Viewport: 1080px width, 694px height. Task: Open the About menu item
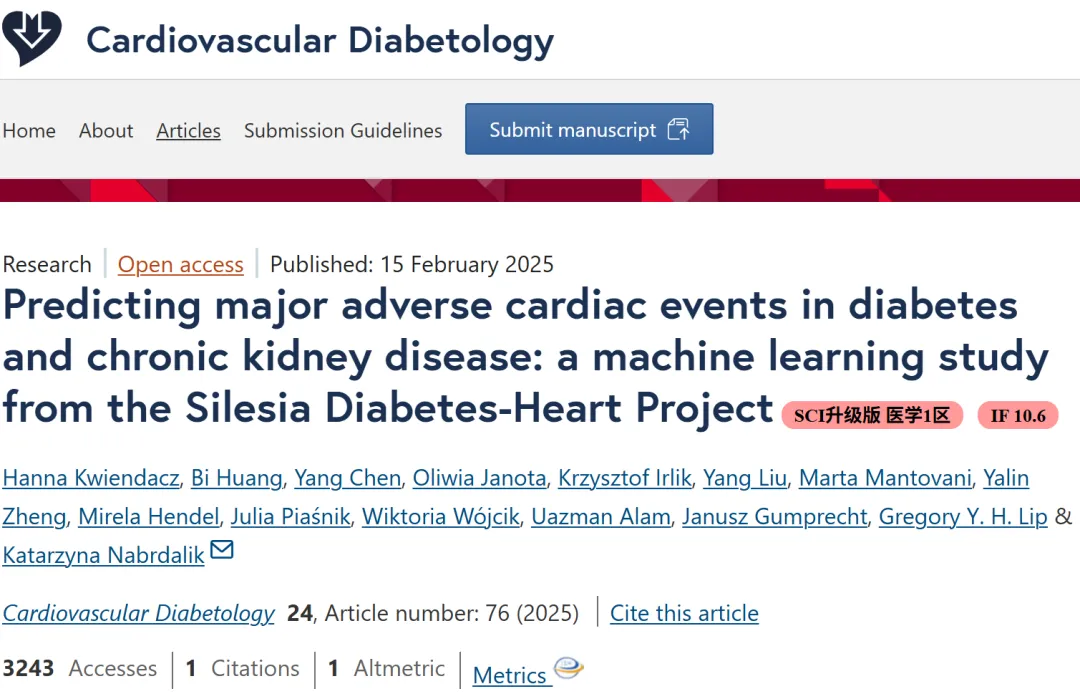[x=106, y=130]
